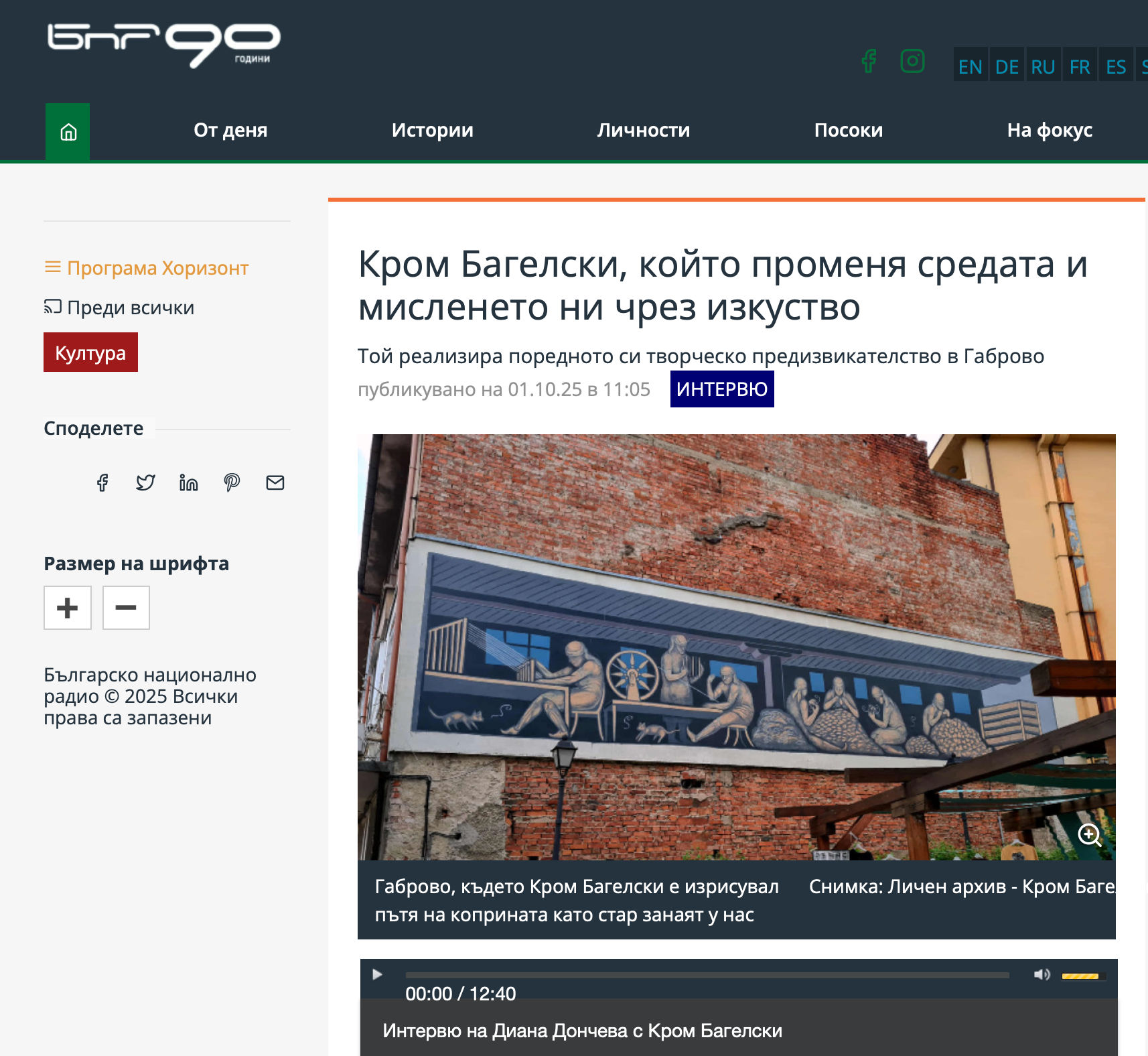Open the От деня menu

(230, 130)
